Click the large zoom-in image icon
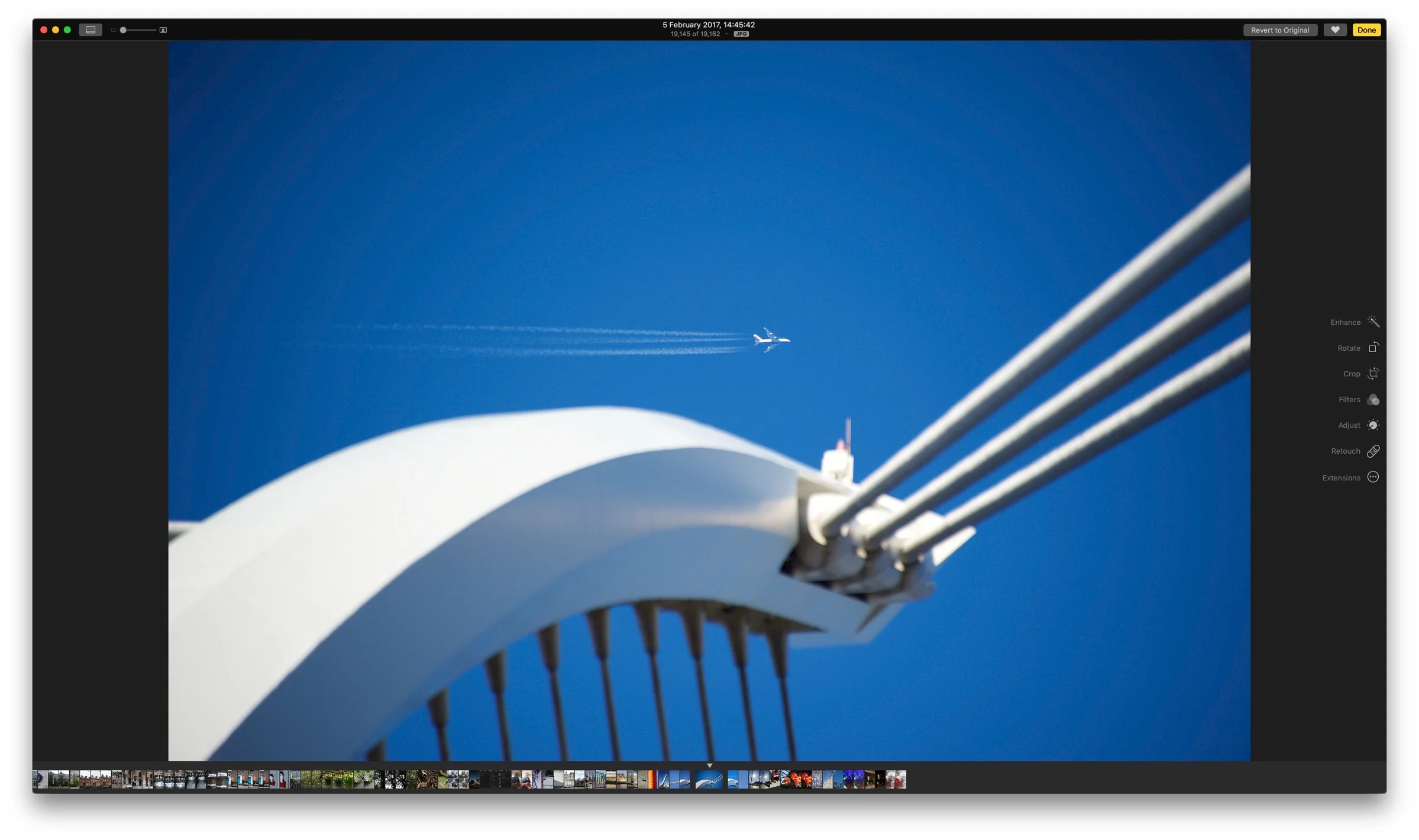Image resolution: width=1419 pixels, height=840 pixels. tap(163, 30)
